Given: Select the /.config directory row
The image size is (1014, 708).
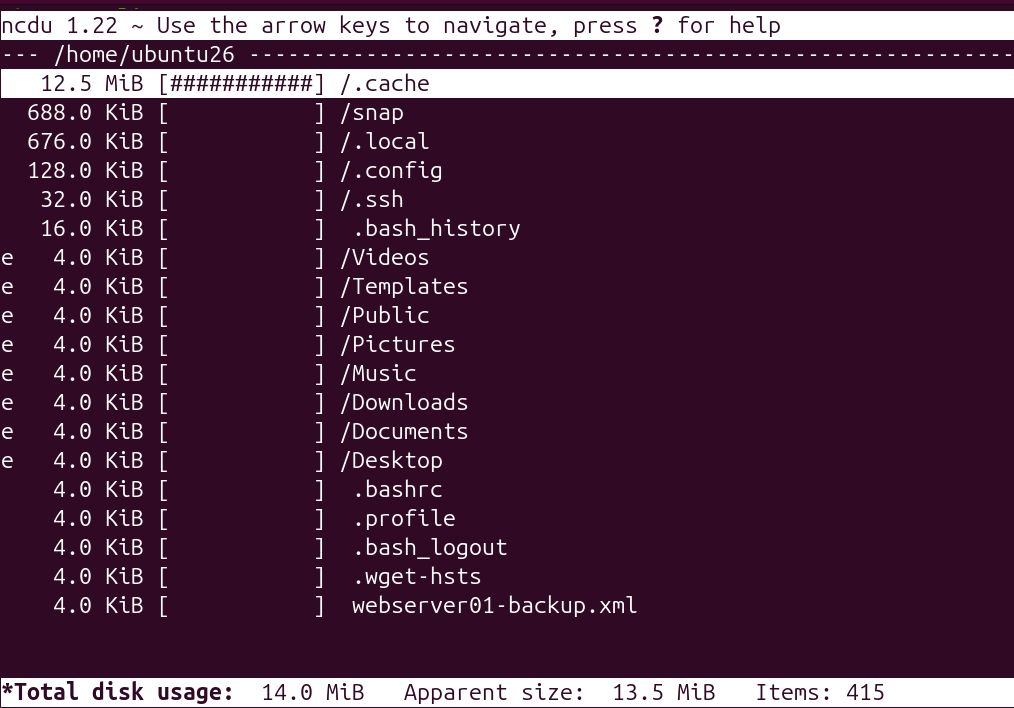Looking at the screenshot, I should 507,171.
